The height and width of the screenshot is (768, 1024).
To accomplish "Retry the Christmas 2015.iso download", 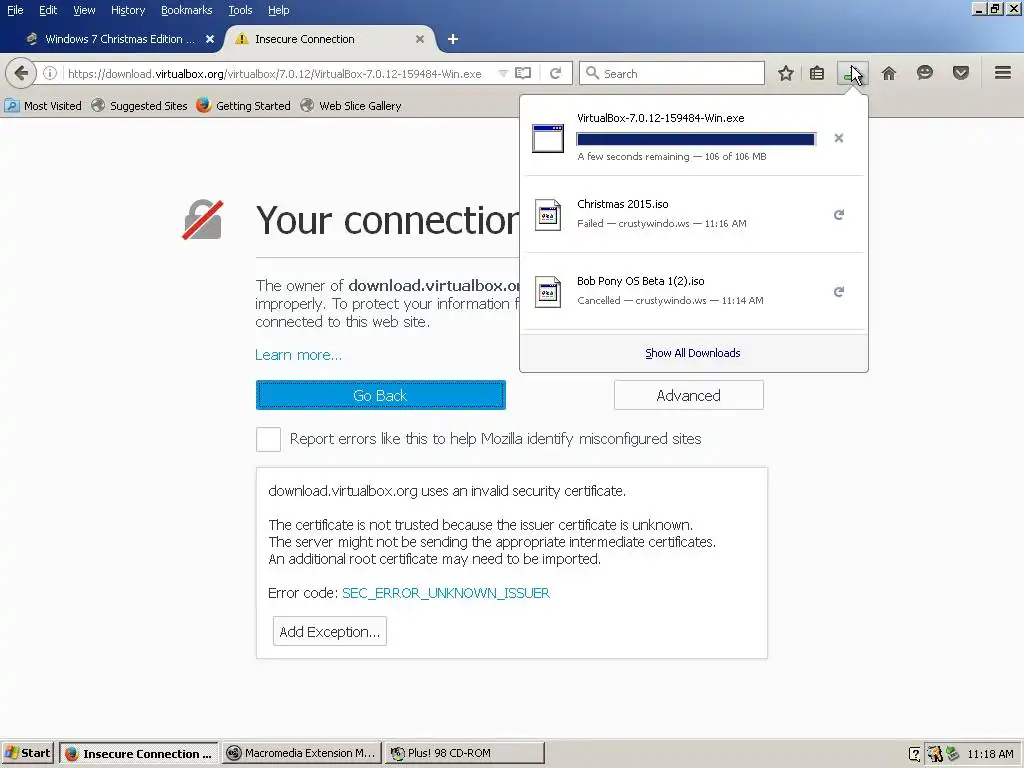I will (839, 215).
